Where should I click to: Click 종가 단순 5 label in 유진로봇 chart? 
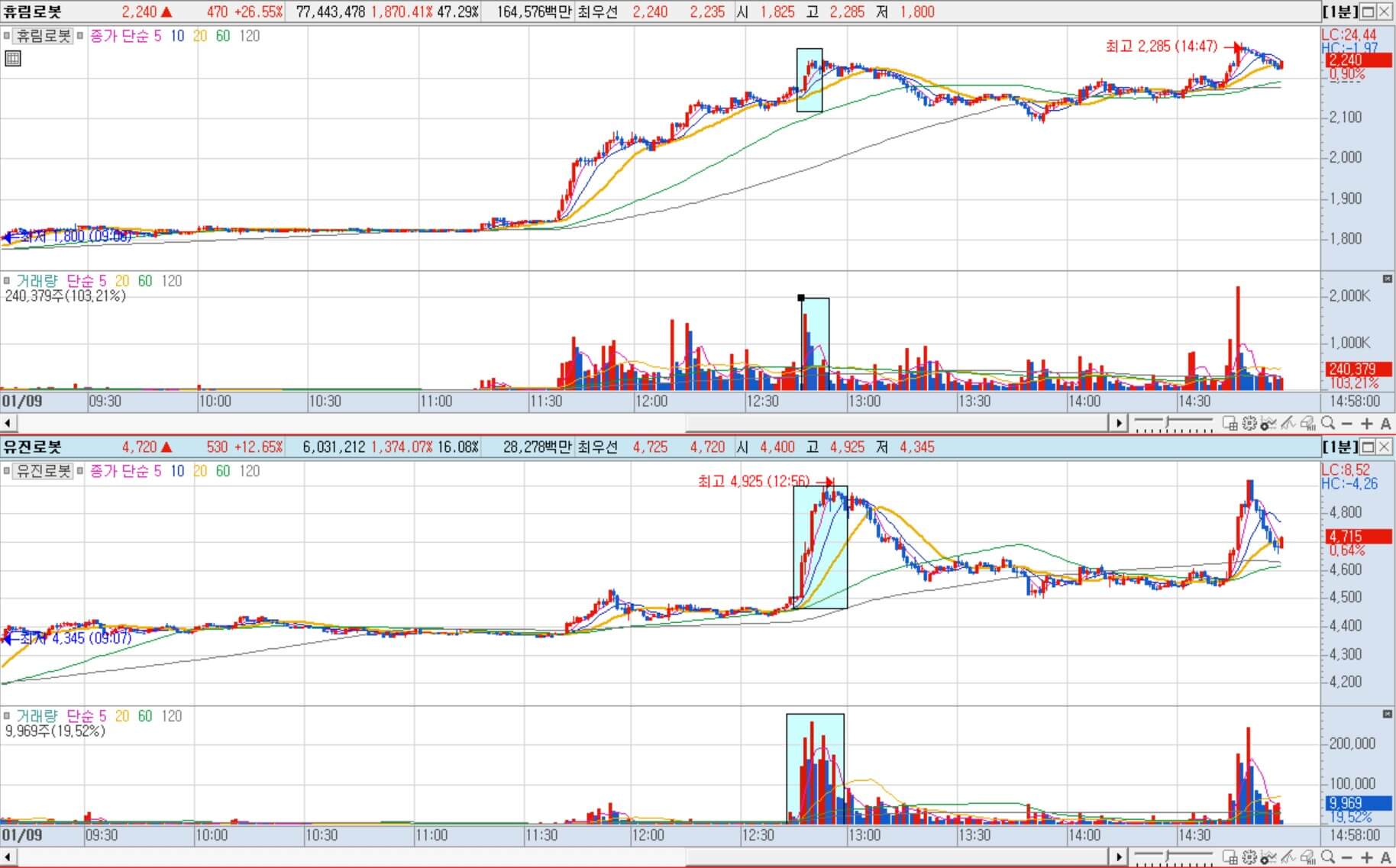point(126,471)
